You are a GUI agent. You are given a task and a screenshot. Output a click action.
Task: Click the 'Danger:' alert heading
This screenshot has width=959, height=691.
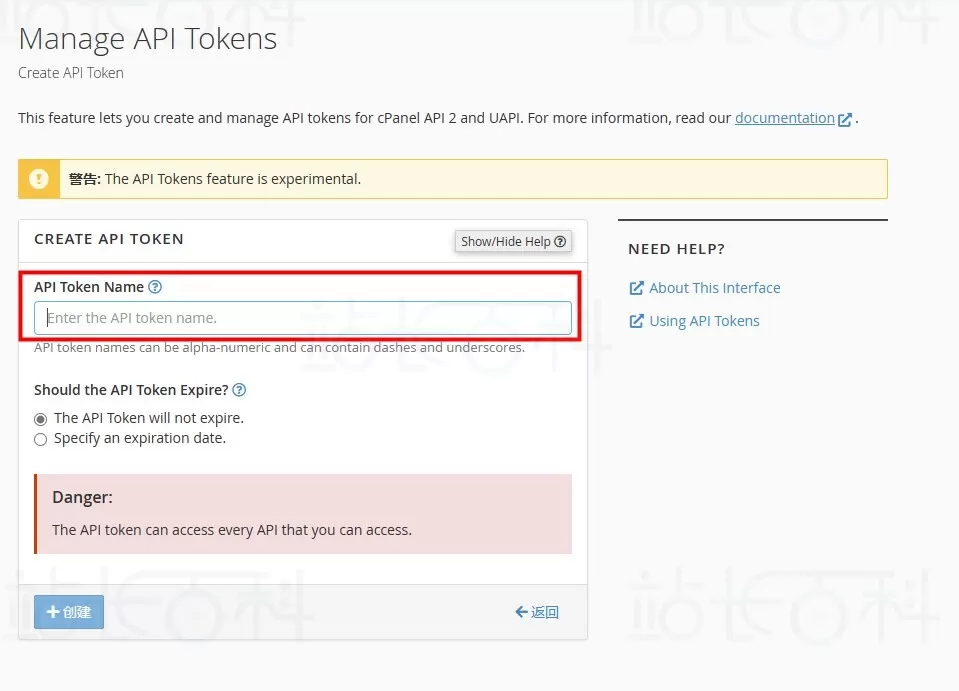[x=83, y=497]
